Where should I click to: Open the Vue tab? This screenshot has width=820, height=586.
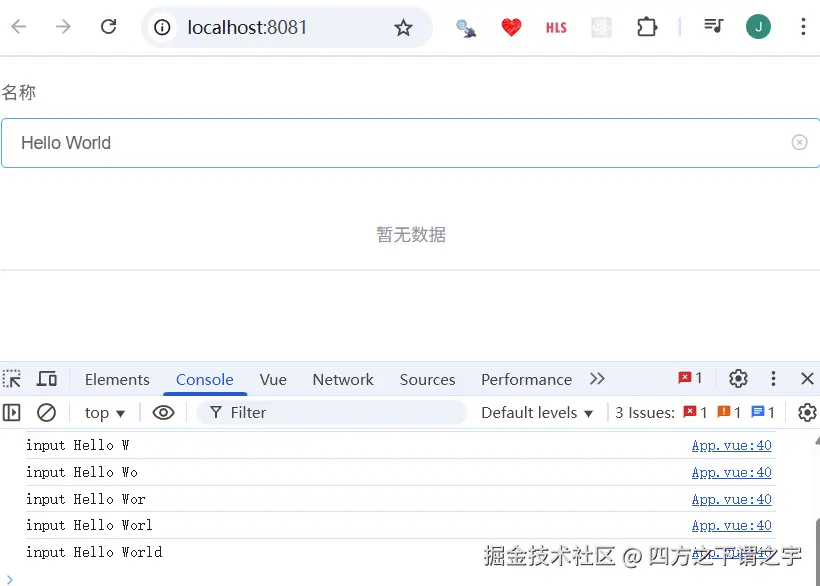pyautogui.click(x=273, y=380)
